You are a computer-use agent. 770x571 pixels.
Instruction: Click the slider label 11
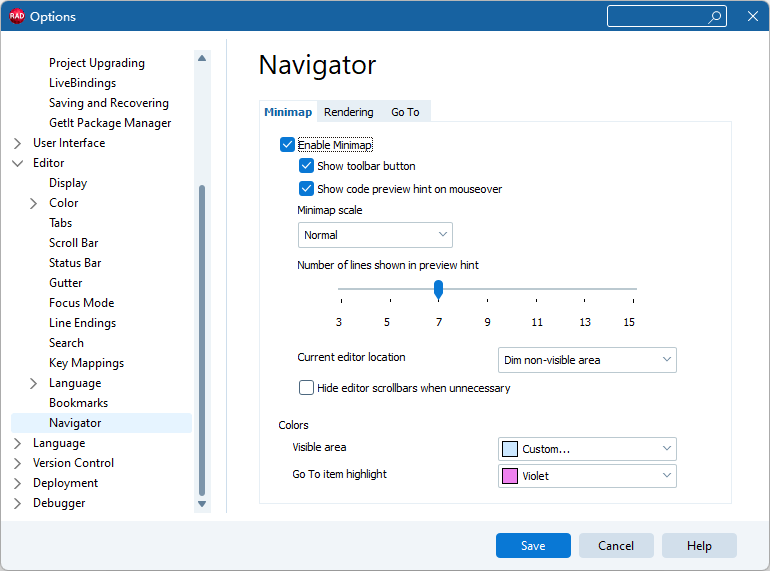tap(537, 322)
